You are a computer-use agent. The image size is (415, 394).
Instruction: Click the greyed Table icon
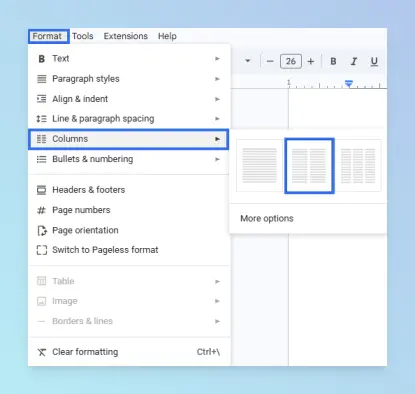(x=41, y=281)
